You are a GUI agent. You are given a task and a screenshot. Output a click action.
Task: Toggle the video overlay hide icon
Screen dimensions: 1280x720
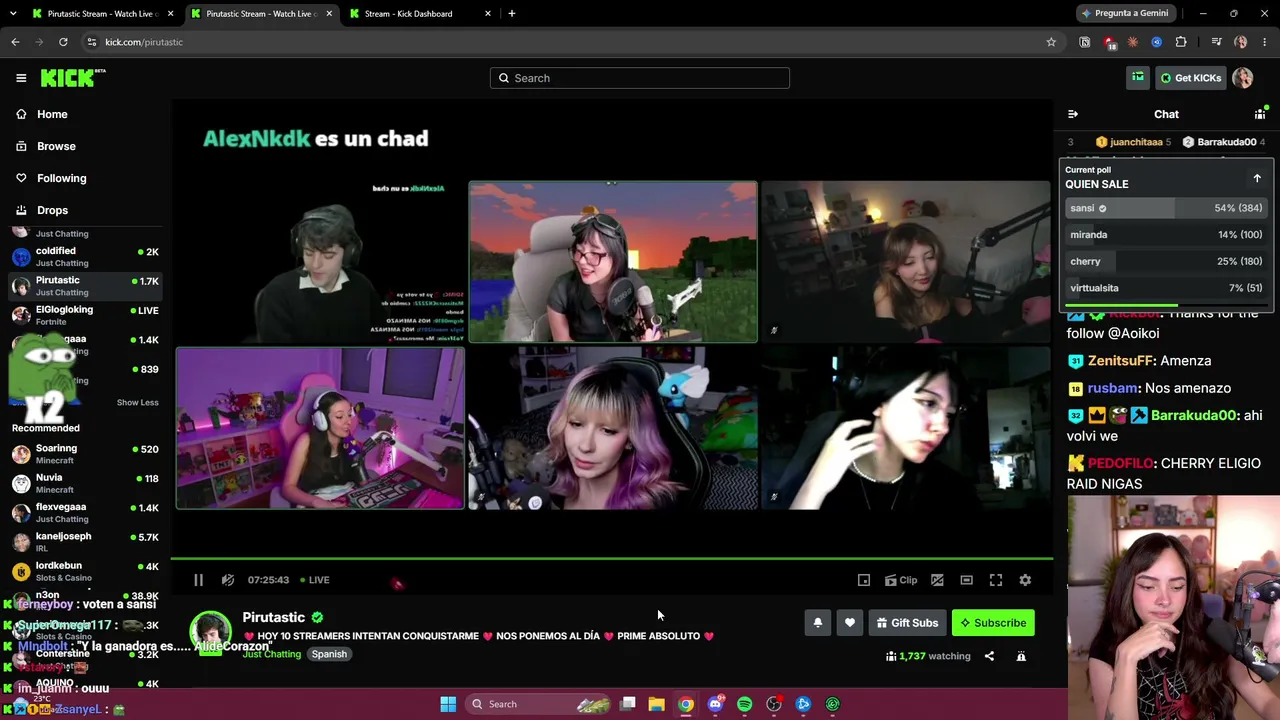click(x=937, y=580)
